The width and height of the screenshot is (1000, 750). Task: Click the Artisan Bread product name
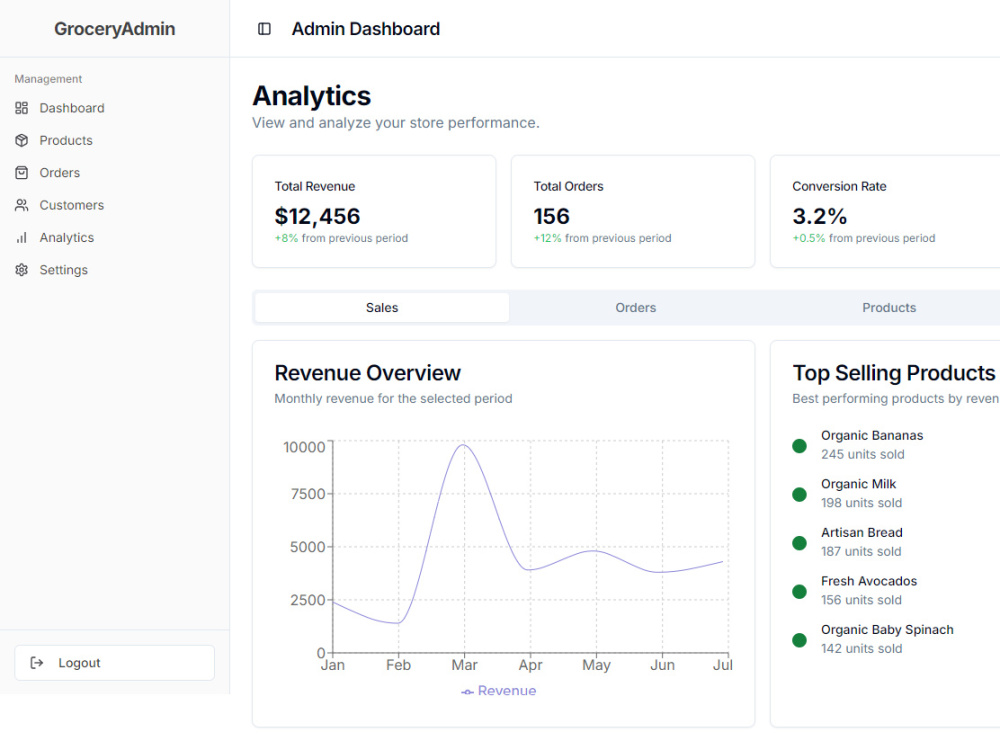pyautogui.click(x=862, y=533)
